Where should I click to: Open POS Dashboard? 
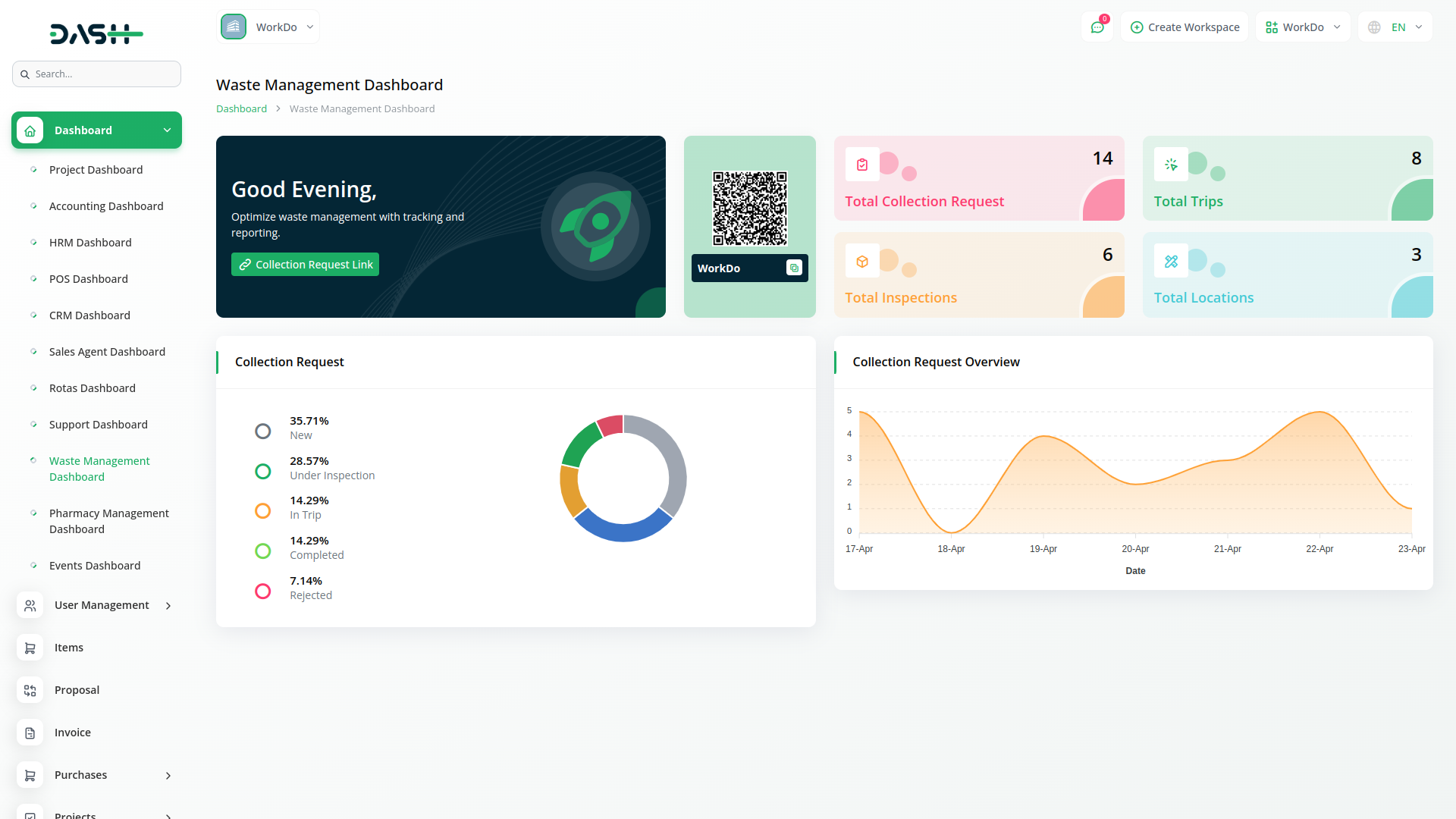[89, 279]
